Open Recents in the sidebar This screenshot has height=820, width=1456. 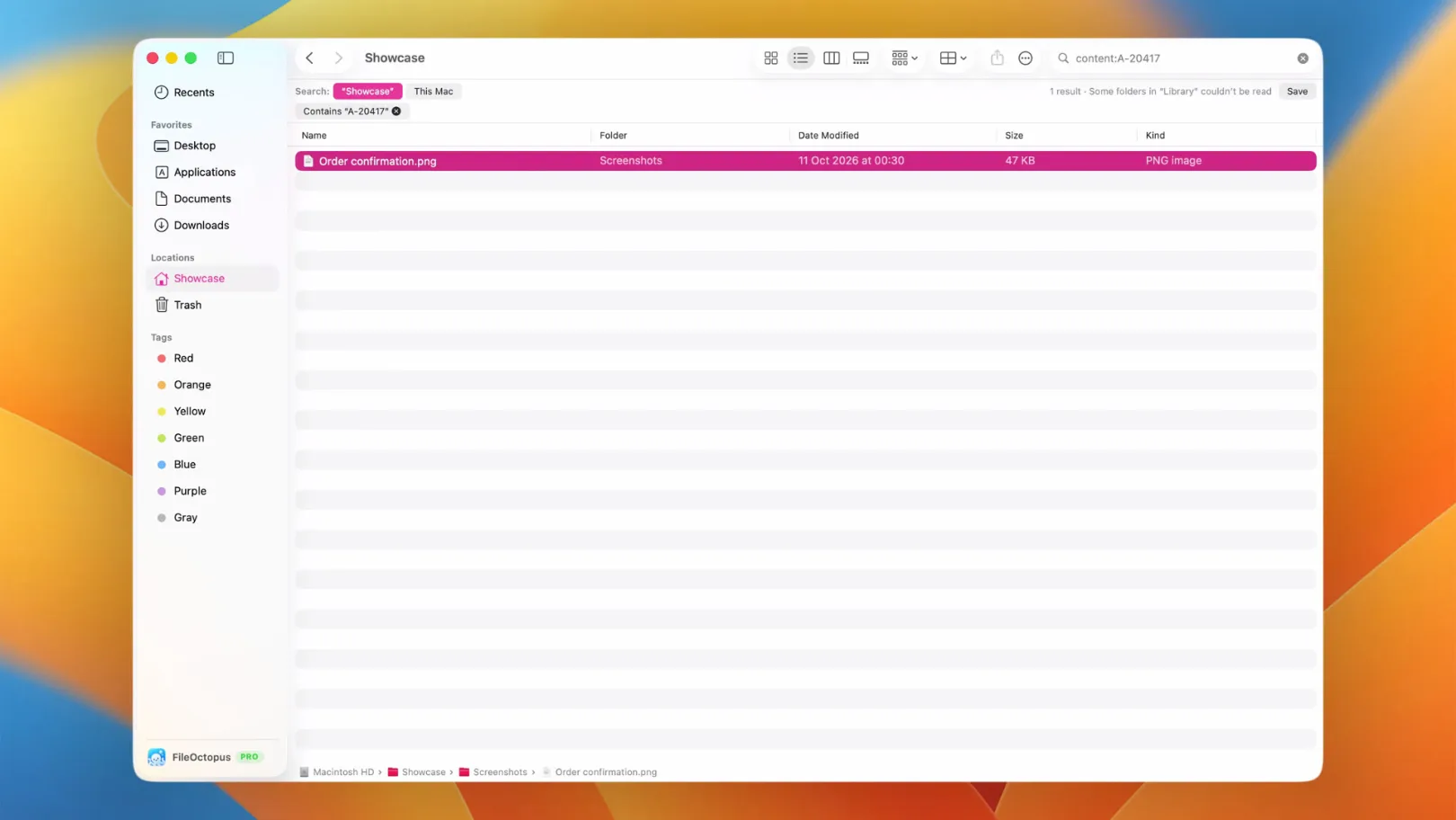tap(212, 93)
